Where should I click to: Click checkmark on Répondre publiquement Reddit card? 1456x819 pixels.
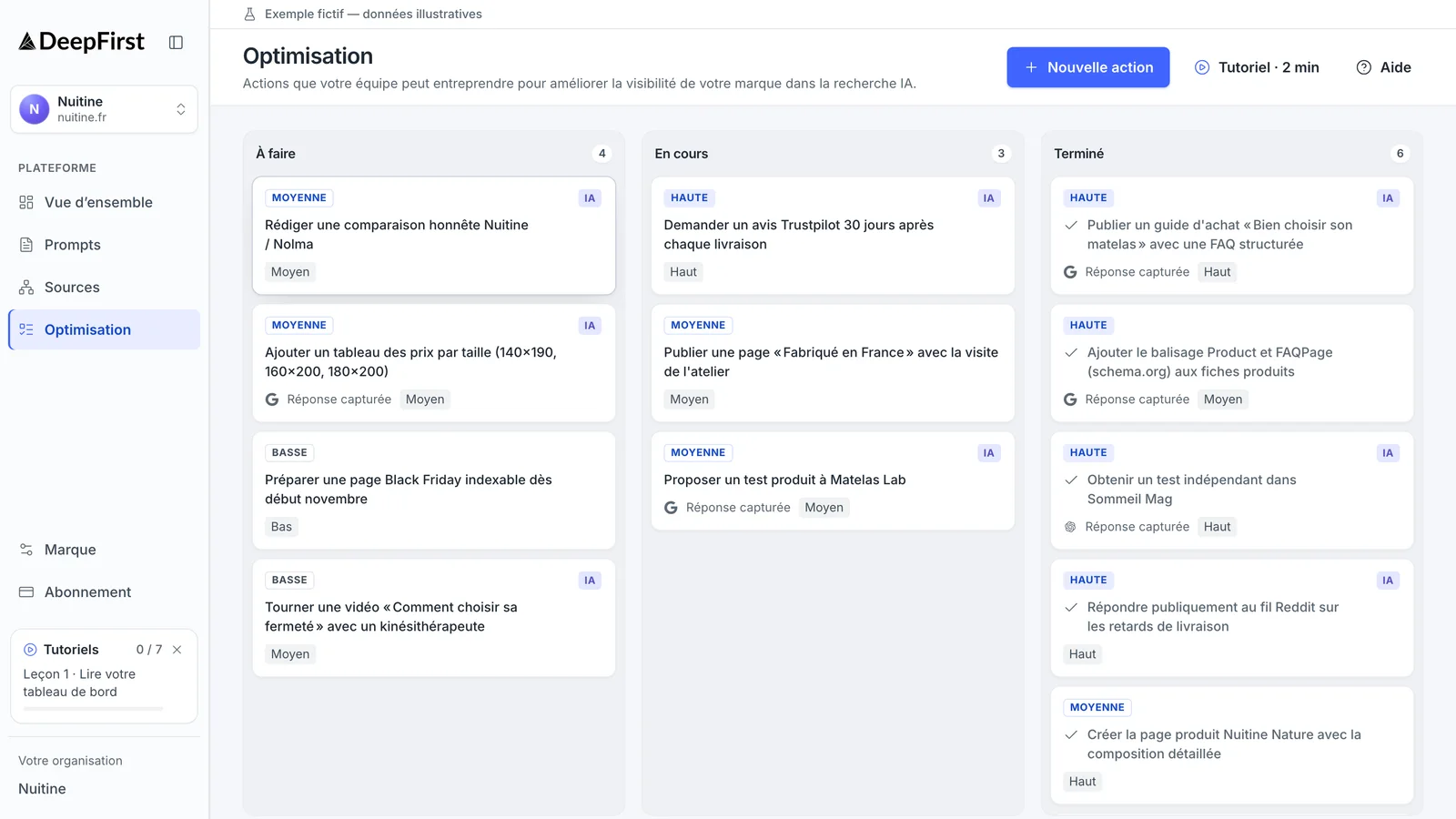(x=1071, y=607)
